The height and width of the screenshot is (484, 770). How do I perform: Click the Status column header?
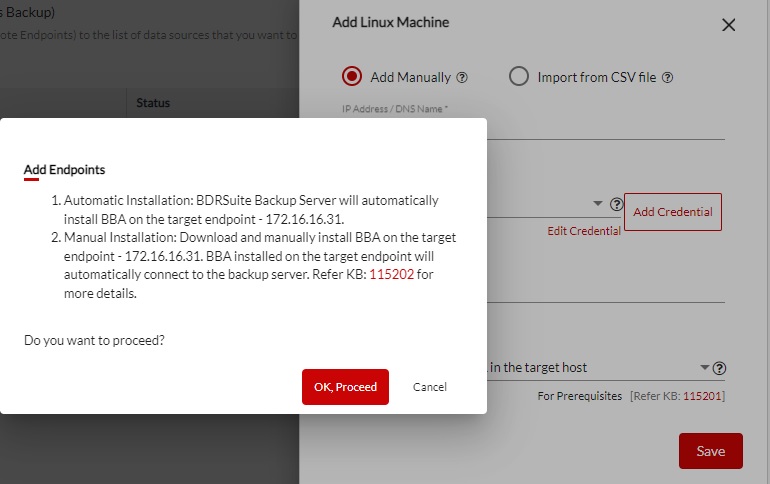click(x=153, y=103)
